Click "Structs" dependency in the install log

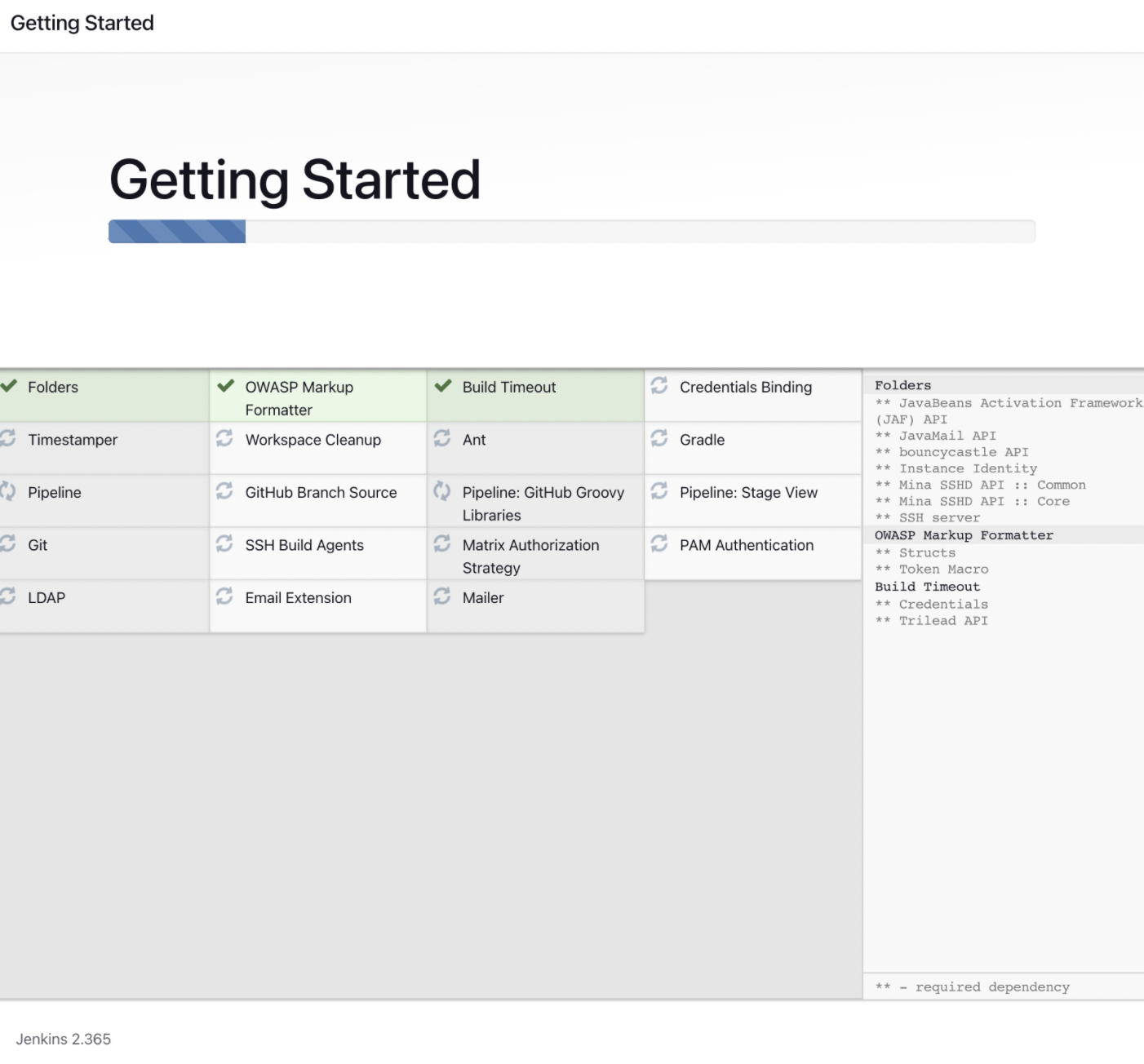click(x=927, y=552)
